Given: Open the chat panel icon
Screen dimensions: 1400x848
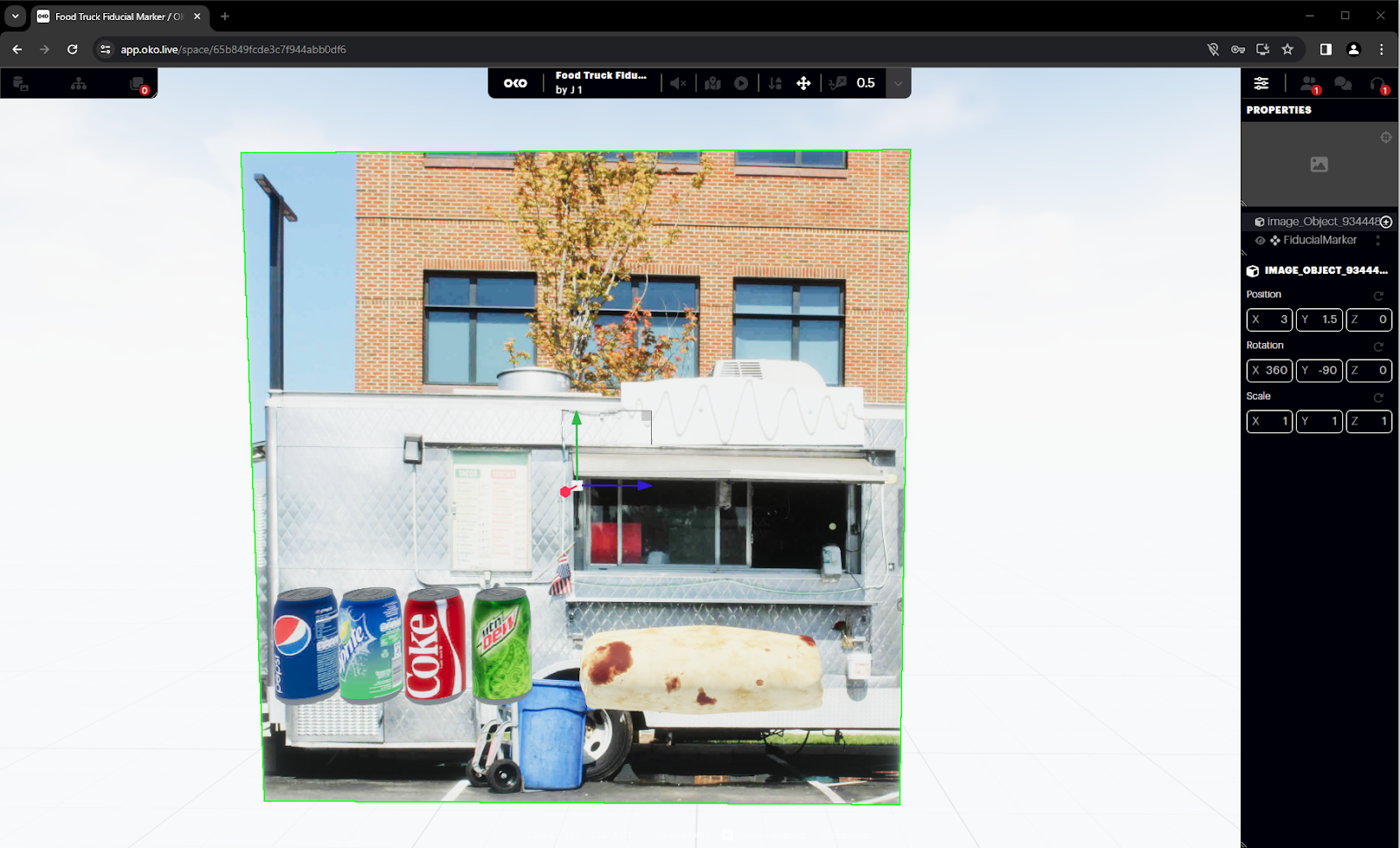Looking at the screenshot, I should pos(1345,83).
